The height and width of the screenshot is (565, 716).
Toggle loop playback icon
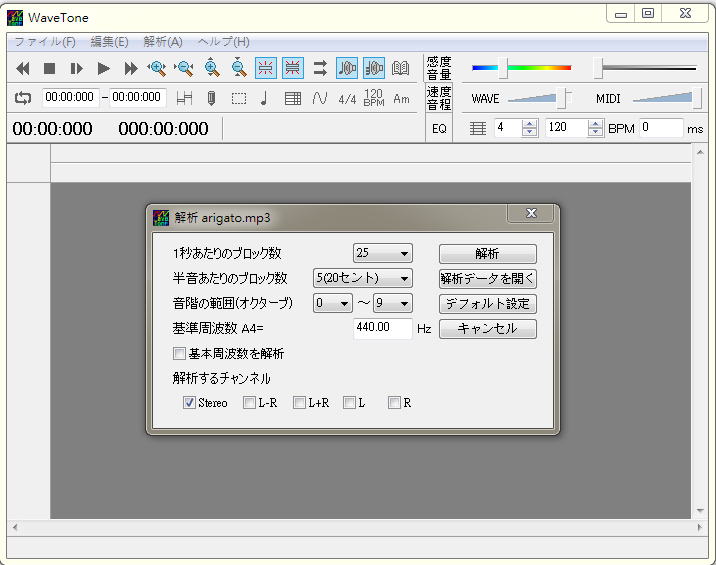[x=23, y=98]
